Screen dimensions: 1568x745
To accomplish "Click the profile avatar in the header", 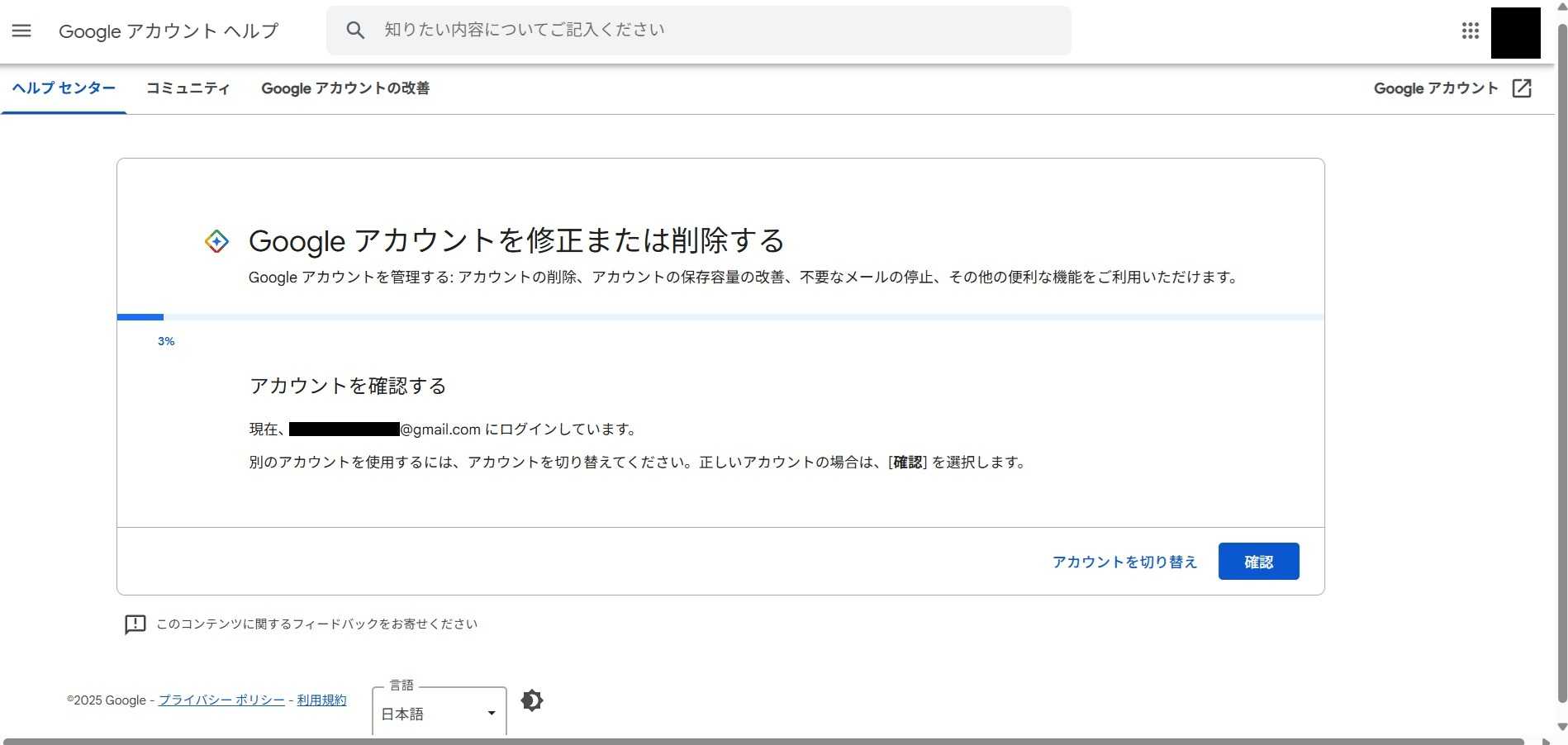I will click(1516, 33).
